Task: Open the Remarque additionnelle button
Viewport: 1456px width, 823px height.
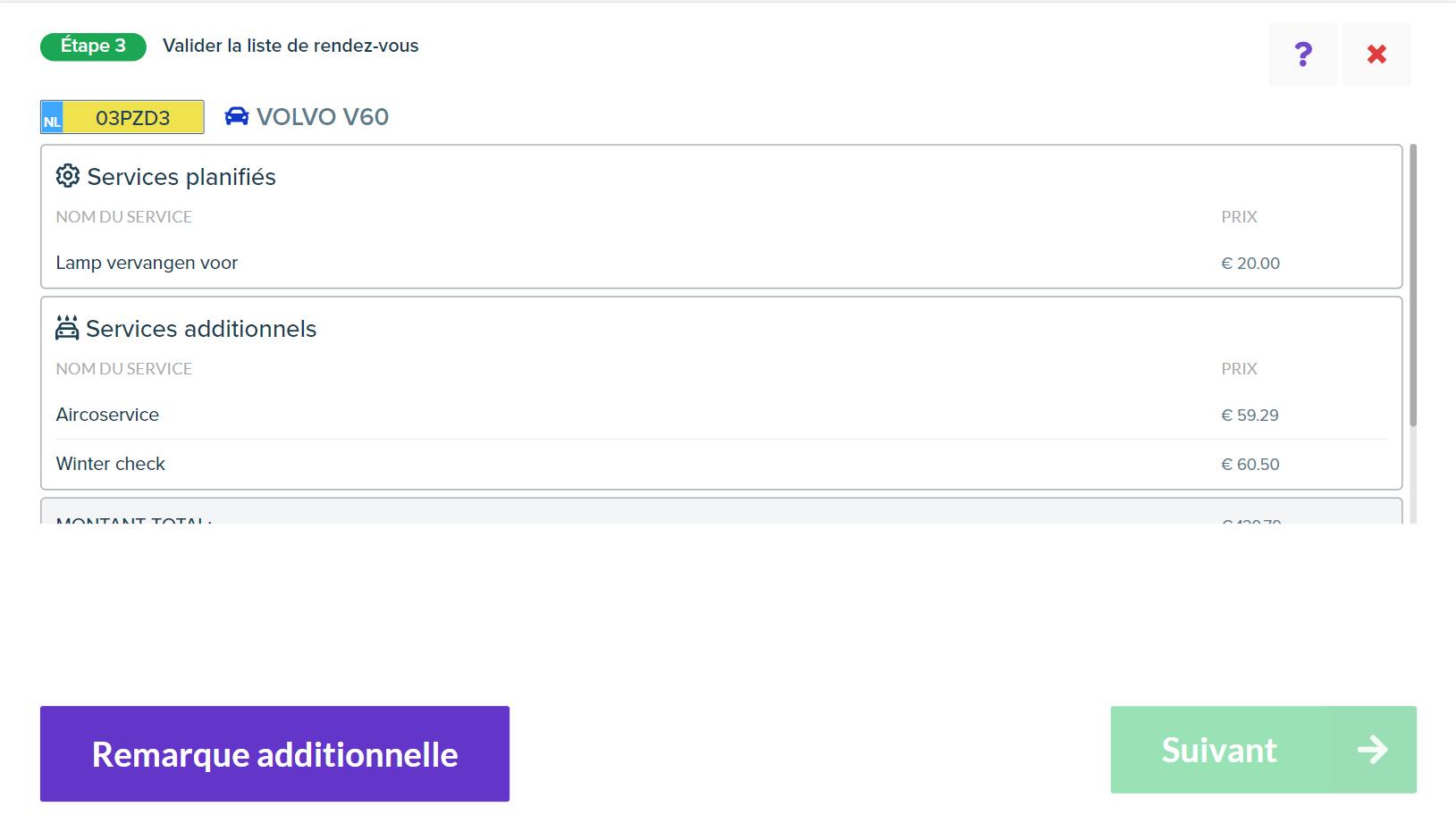Action: (274, 754)
